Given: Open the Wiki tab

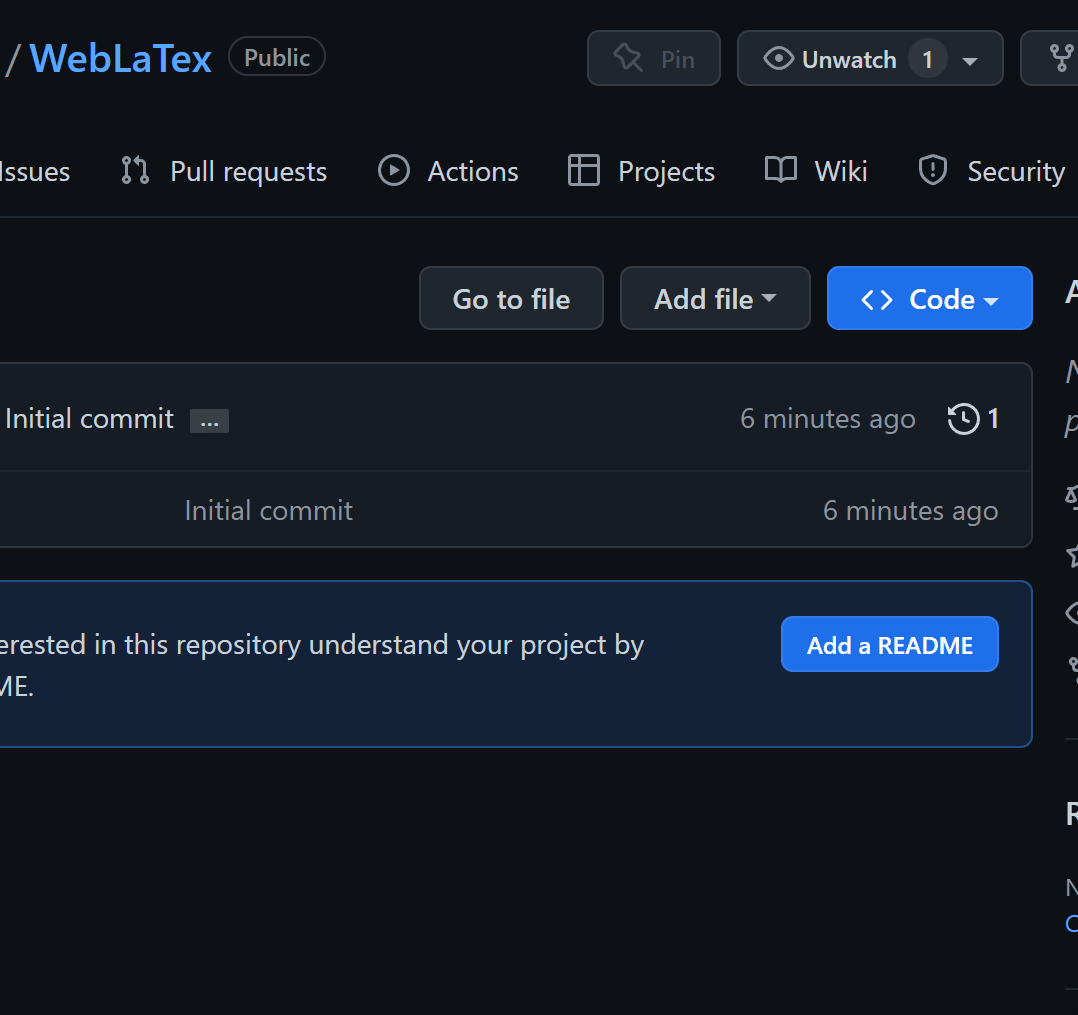Looking at the screenshot, I should [816, 171].
